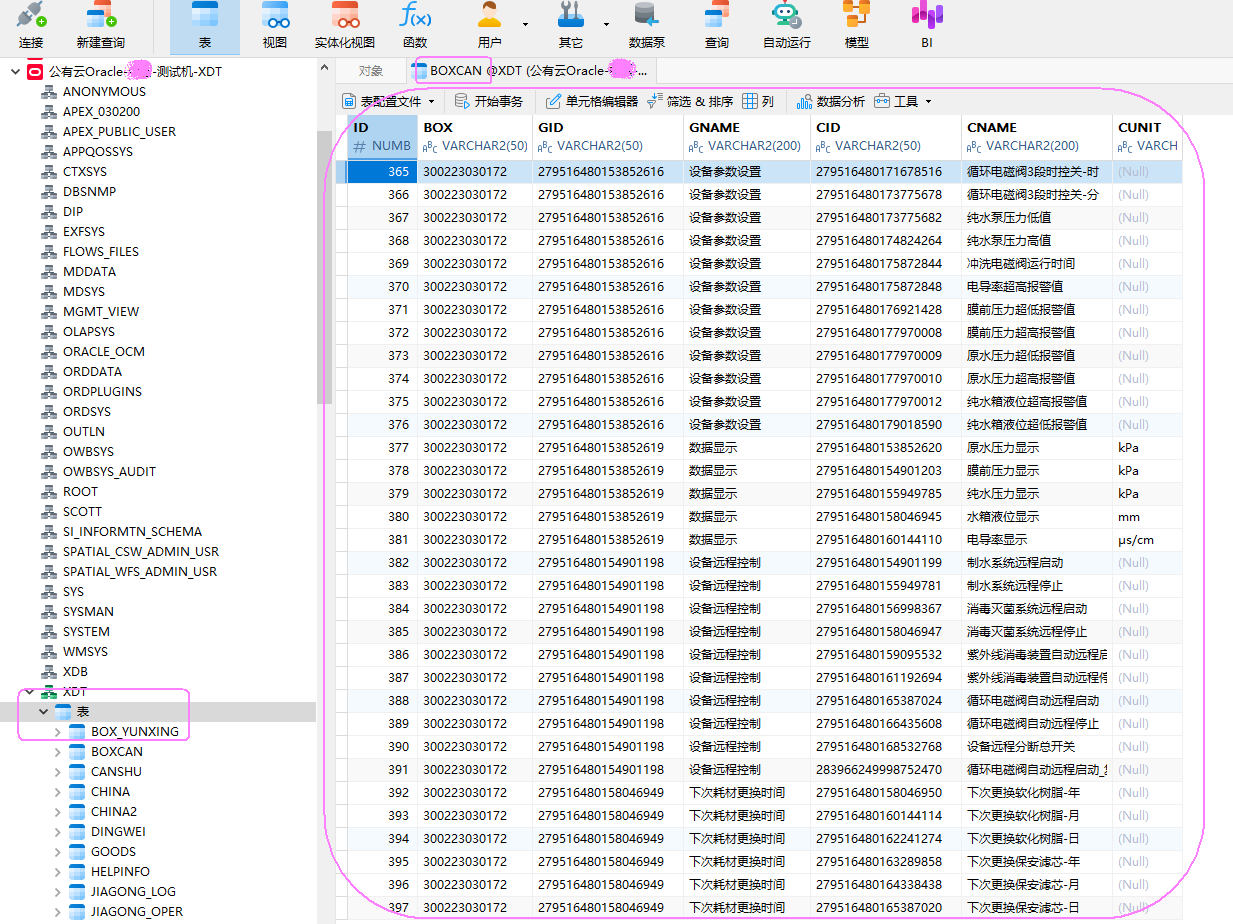Select the 视图 (Views) icon
Viewport: 1233px width, 924px height.
(x=274, y=25)
